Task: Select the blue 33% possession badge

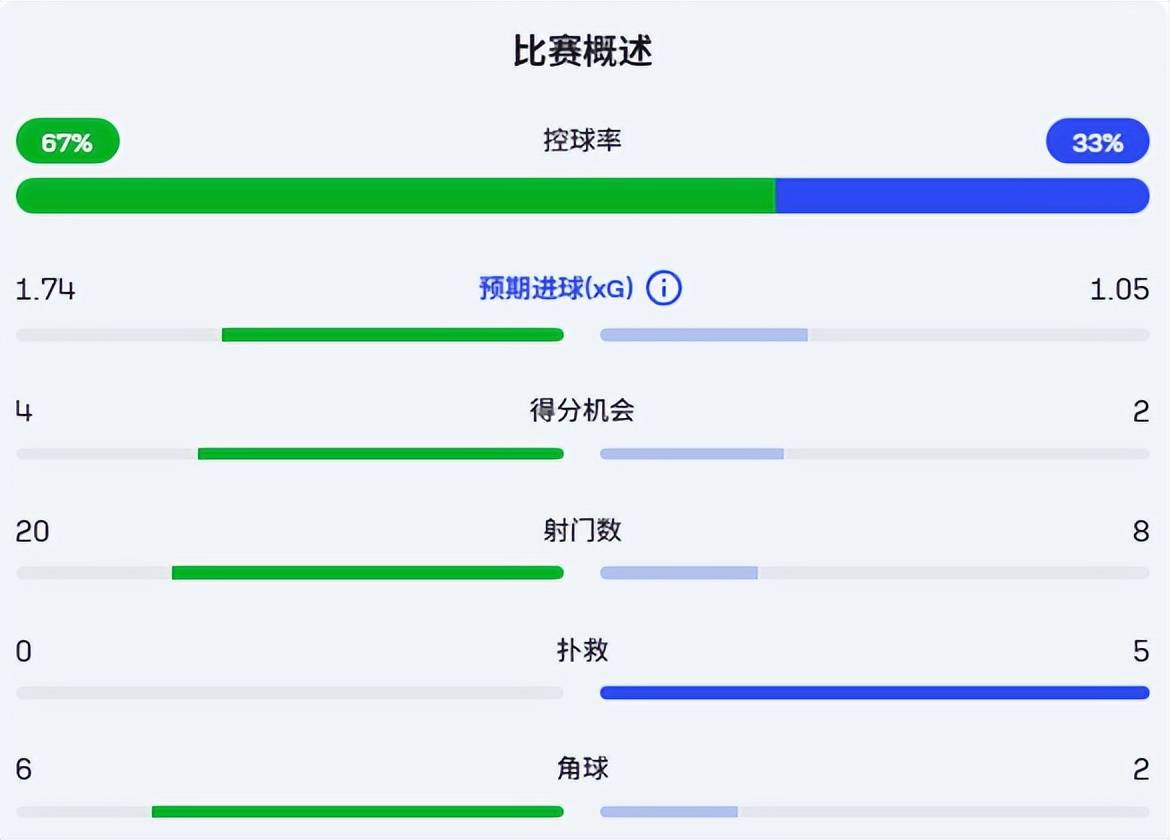Action: pyautogui.click(x=1096, y=141)
